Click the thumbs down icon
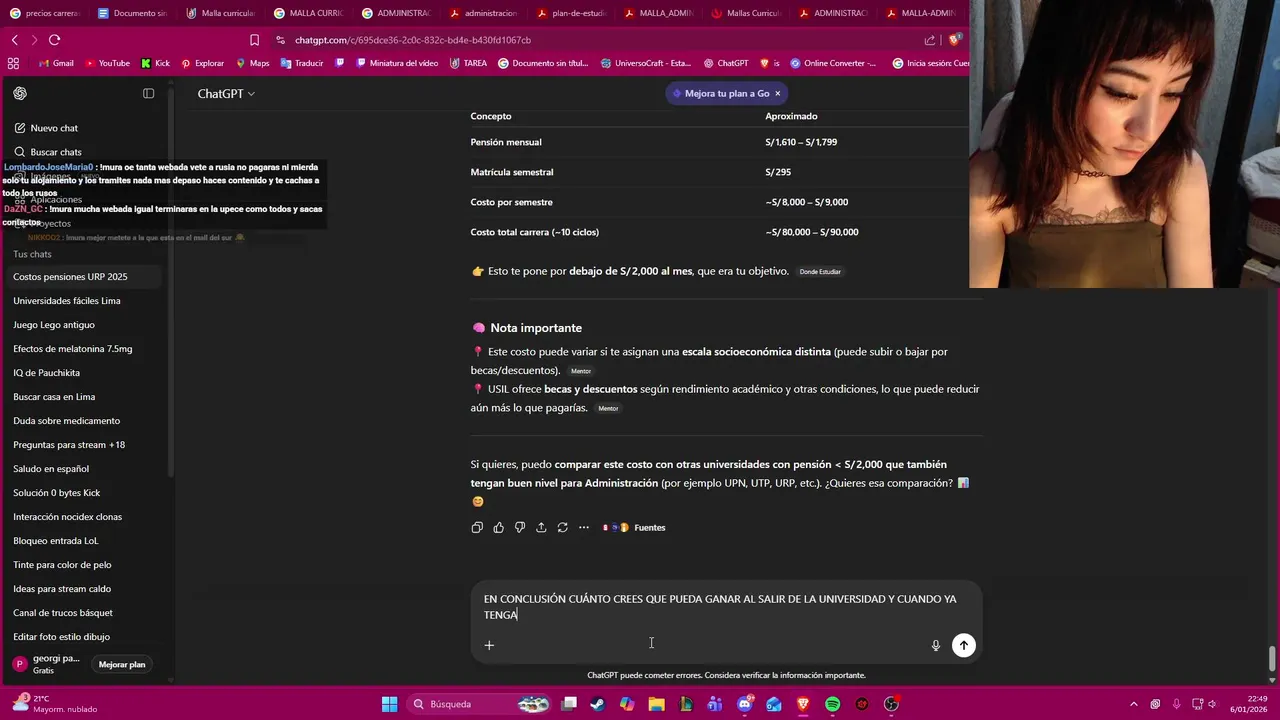The image size is (1280, 720). point(520,527)
